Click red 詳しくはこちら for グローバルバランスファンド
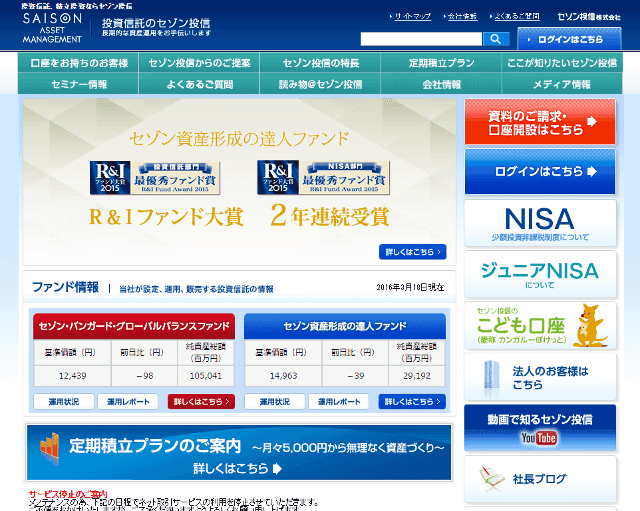Image resolution: width=640 pixels, height=511 pixels. 201,402
